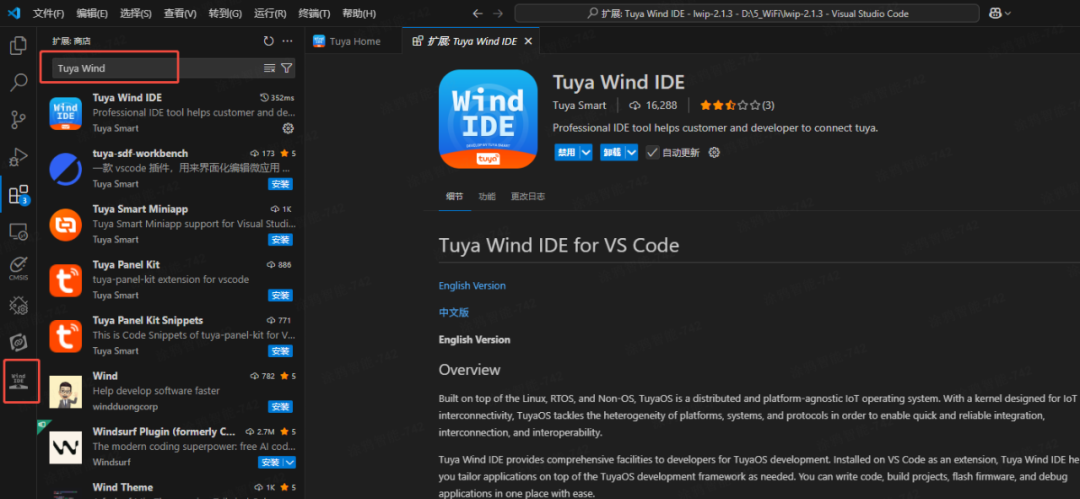Screen dimensions: 1080x499
Task: Expand the 禁用 disable dropdown arrow
Action: [586, 152]
